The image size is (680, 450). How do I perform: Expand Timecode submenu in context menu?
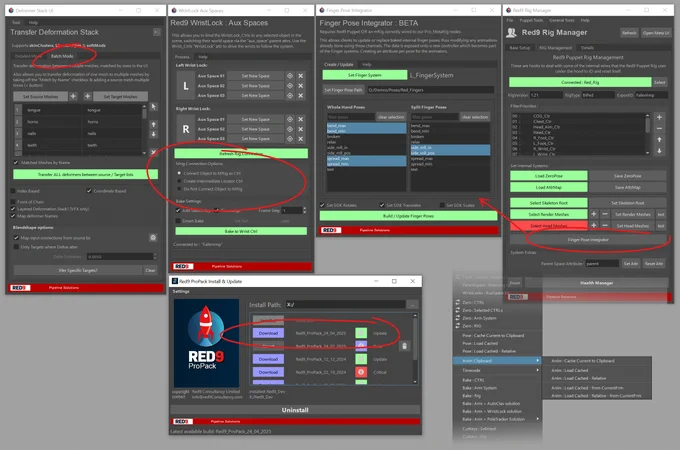pos(538,370)
